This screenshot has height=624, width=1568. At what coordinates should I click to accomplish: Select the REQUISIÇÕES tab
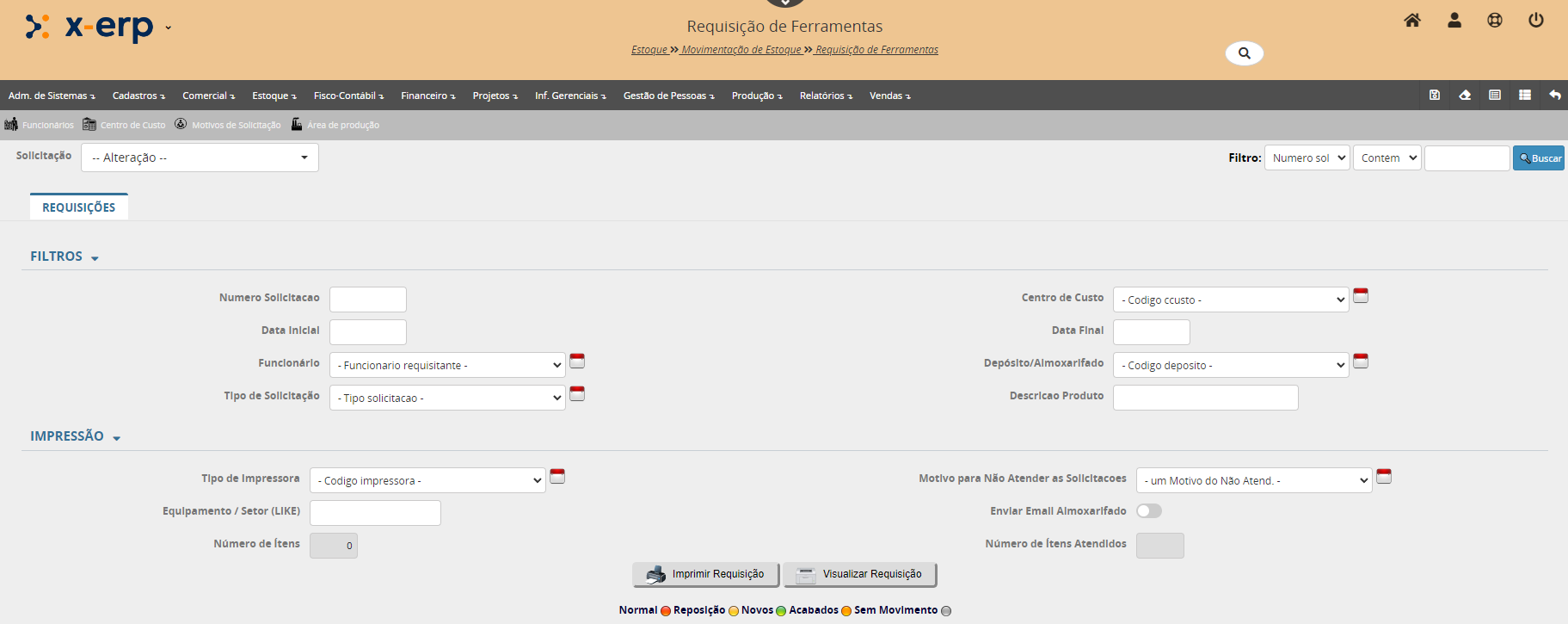[x=78, y=207]
